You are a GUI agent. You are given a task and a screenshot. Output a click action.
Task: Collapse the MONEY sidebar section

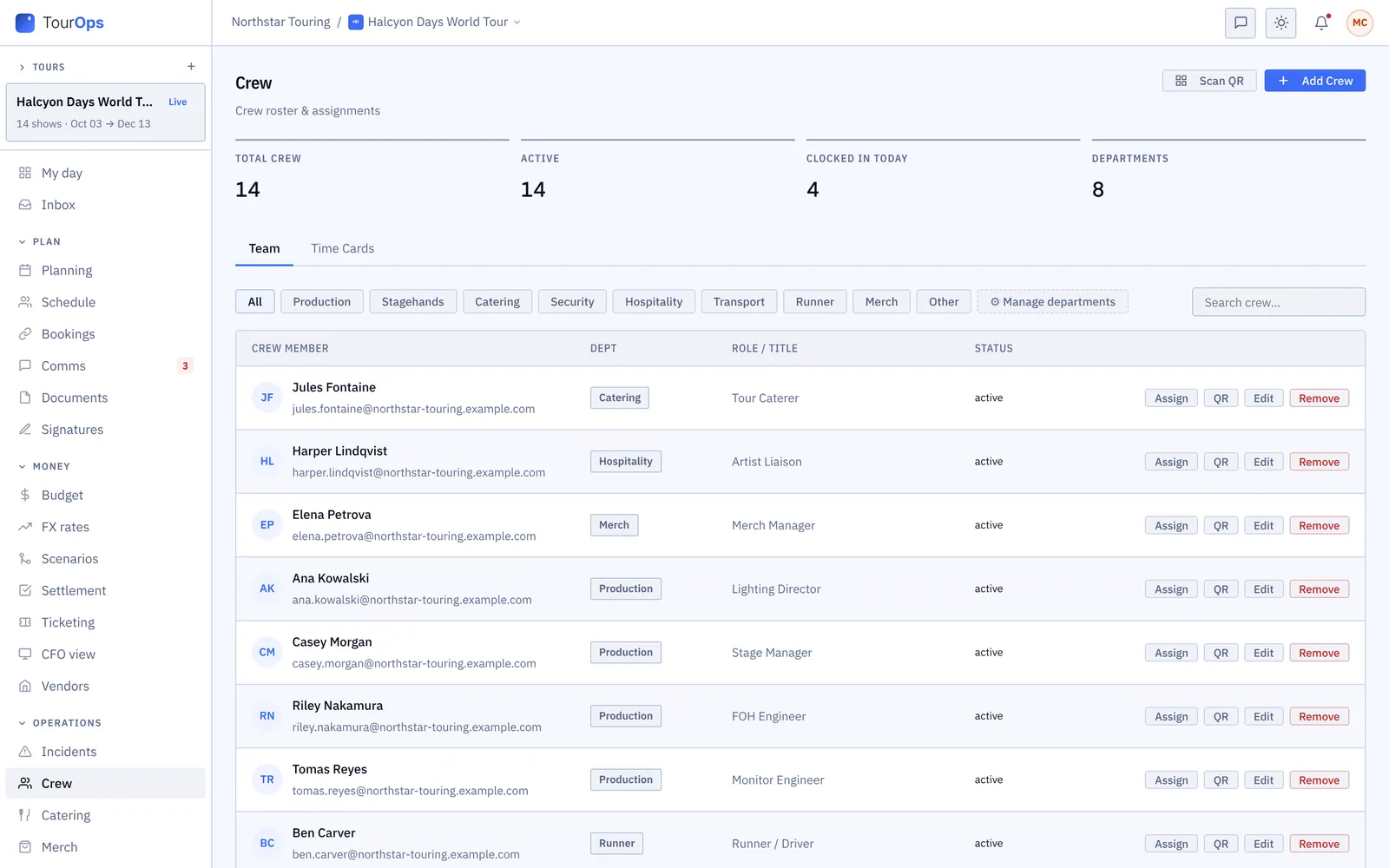click(x=44, y=466)
